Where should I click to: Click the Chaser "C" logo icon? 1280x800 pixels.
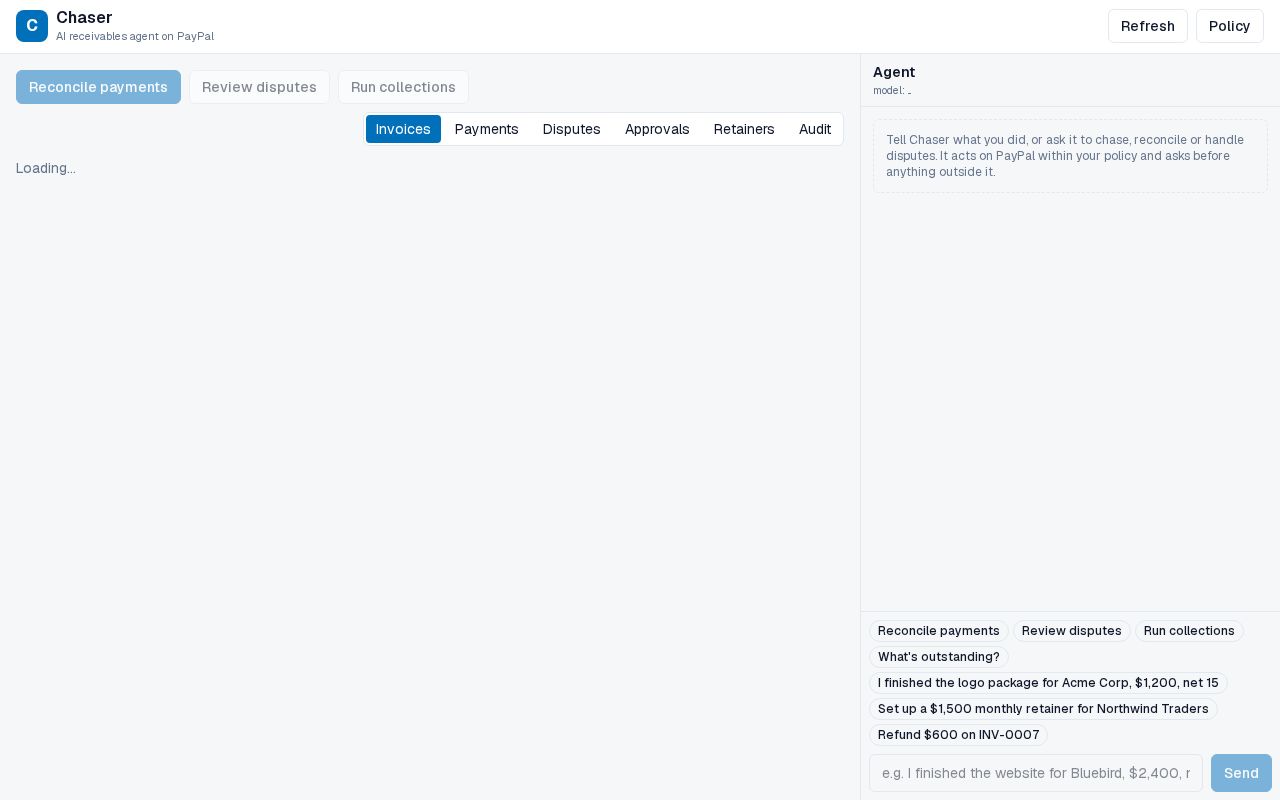point(32,26)
